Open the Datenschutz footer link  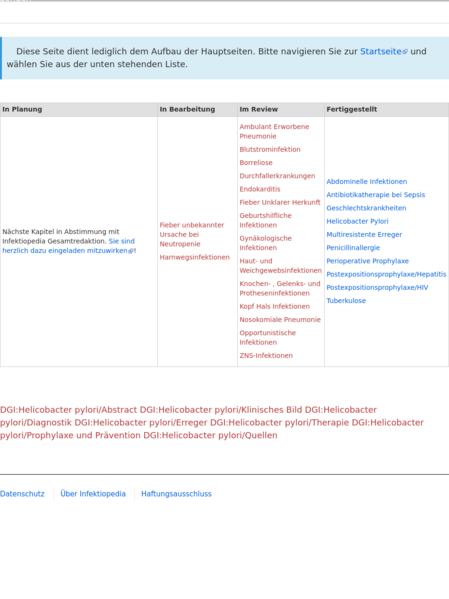(x=22, y=494)
